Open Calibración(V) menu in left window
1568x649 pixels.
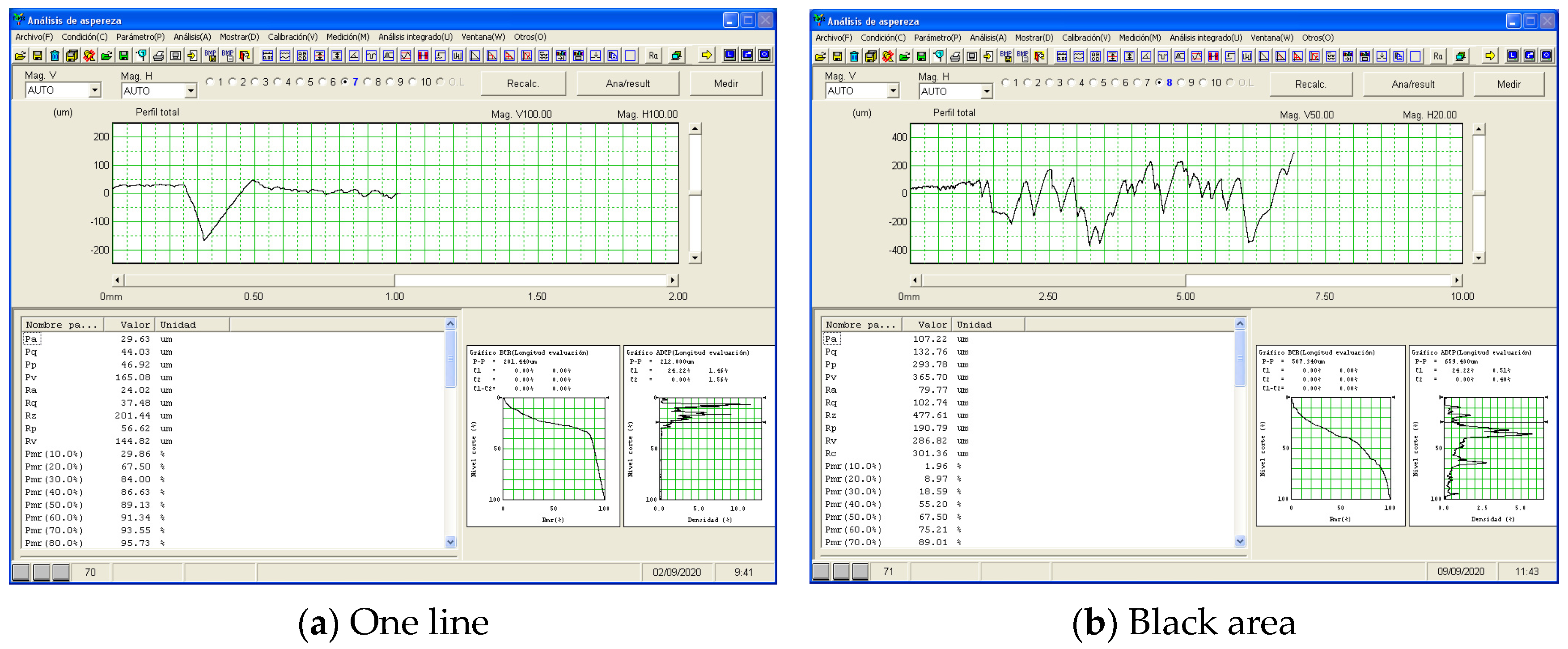pyautogui.click(x=292, y=37)
